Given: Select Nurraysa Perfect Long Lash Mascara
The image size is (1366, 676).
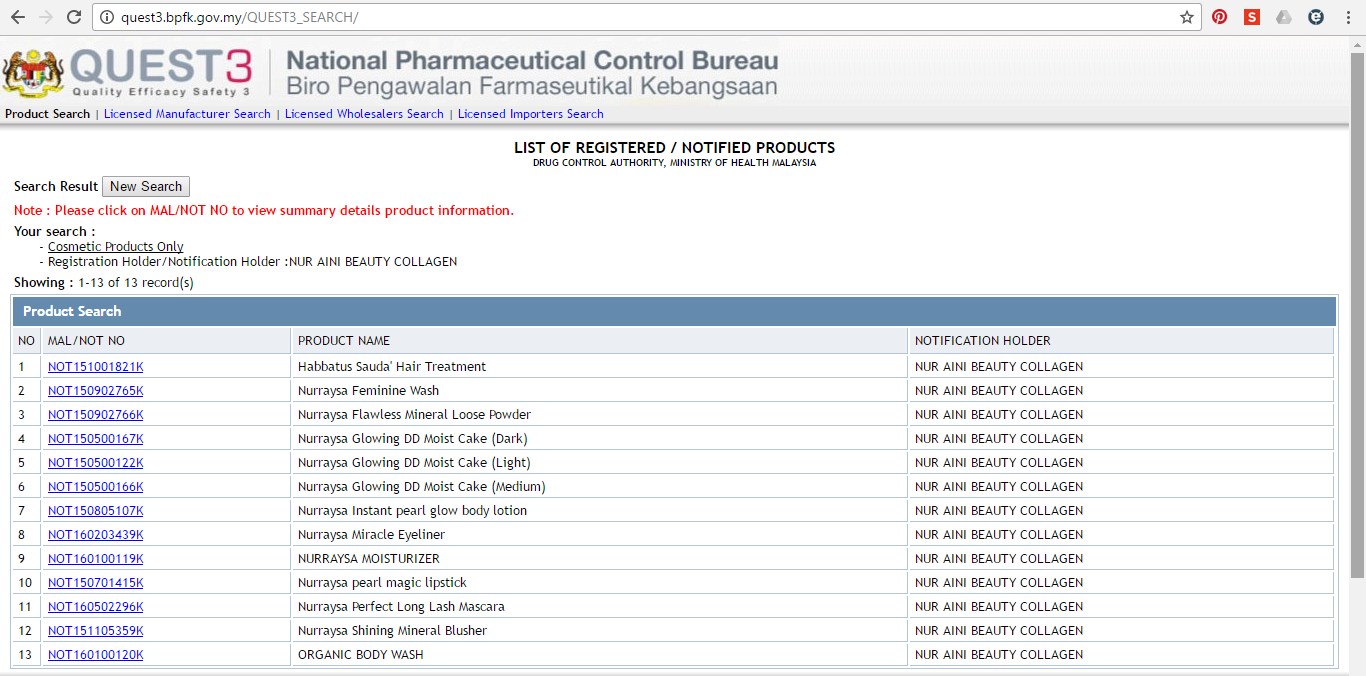Looking at the screenshot, I should point(401,607).
